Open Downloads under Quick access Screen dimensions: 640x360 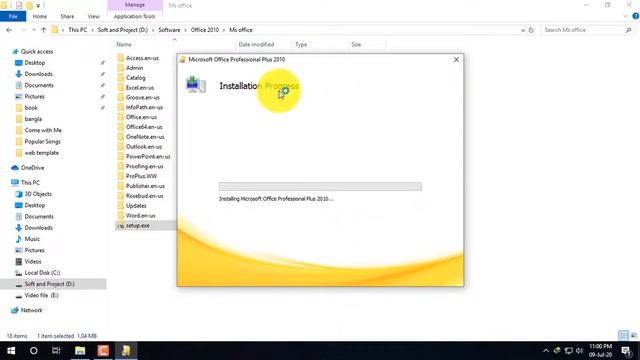(x=38, y=74)
